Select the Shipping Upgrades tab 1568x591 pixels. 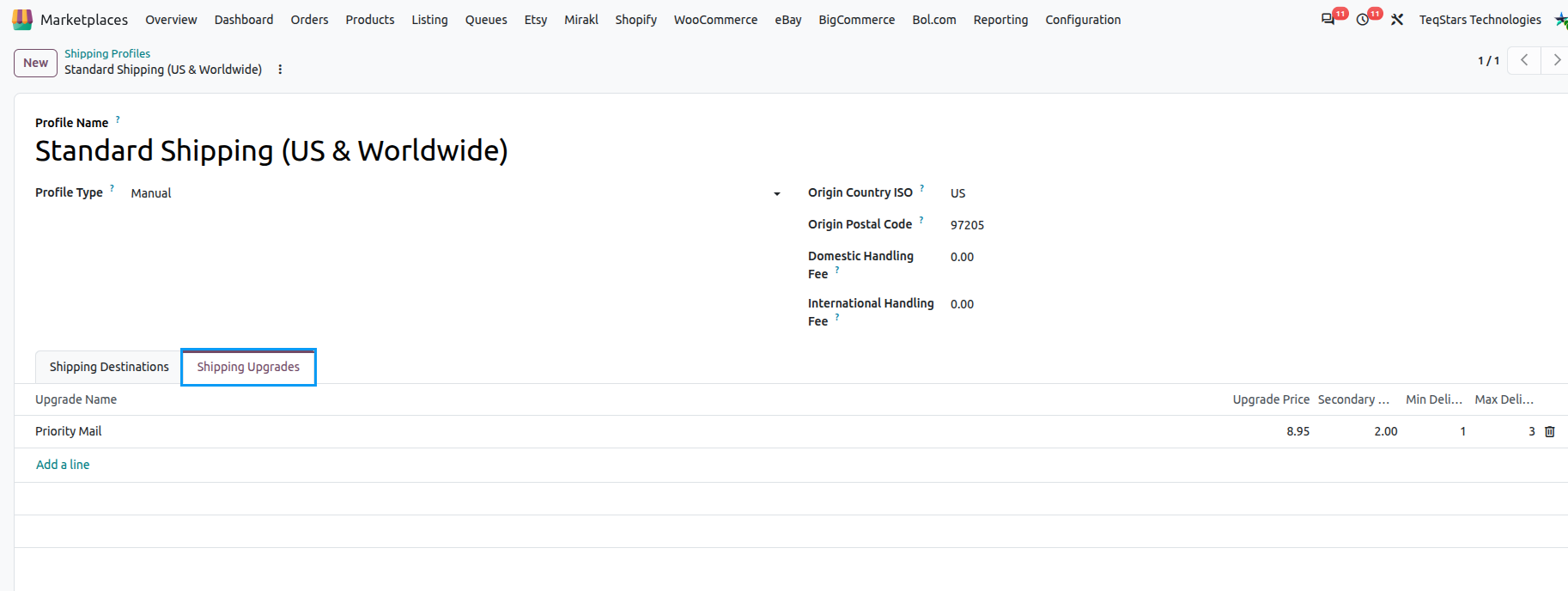[x=248, y=367]
